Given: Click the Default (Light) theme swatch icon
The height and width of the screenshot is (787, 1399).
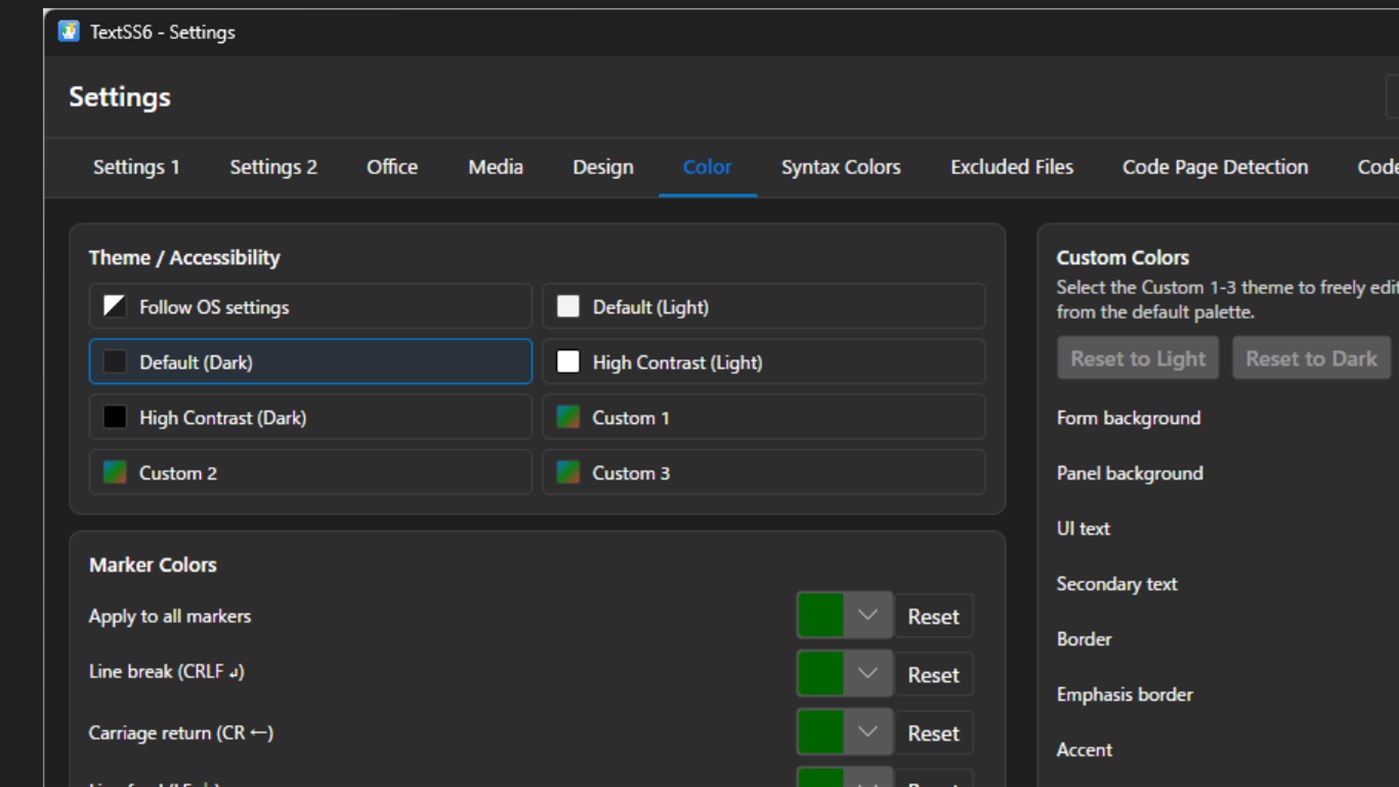Looking at the screenshot, I should tap(568, 307).
